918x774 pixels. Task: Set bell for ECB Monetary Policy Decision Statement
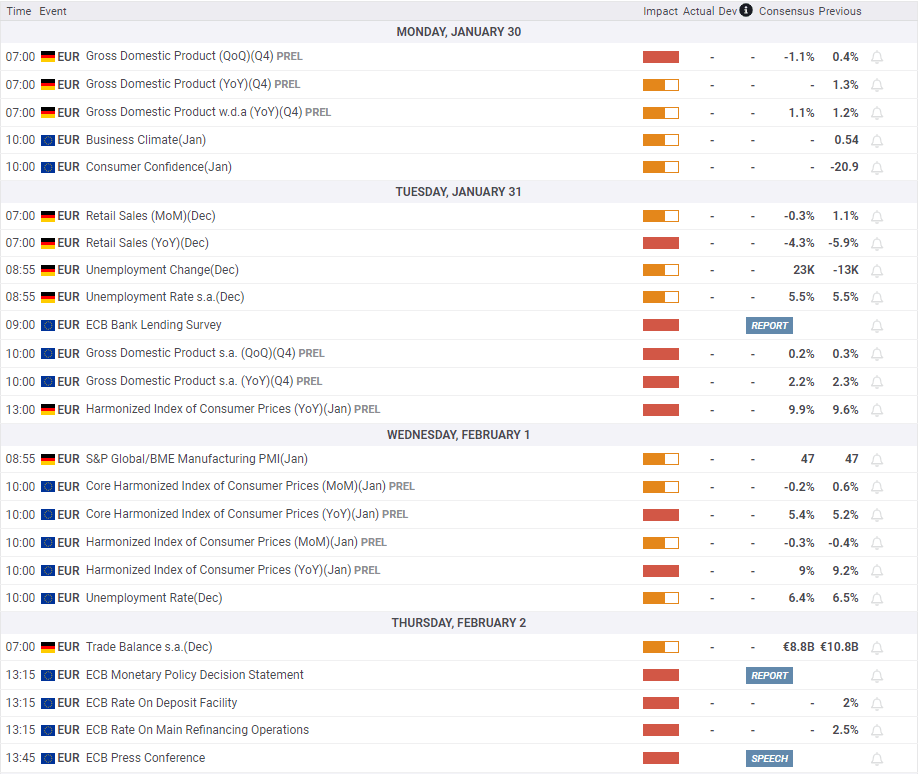pyautogui.click(x=877, y=676)
